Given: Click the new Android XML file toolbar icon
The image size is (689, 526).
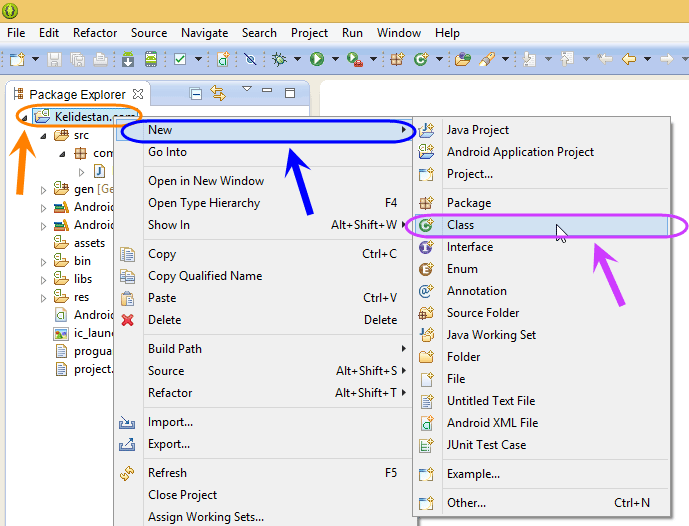Looking at the screenshot, I should (223, 59).
